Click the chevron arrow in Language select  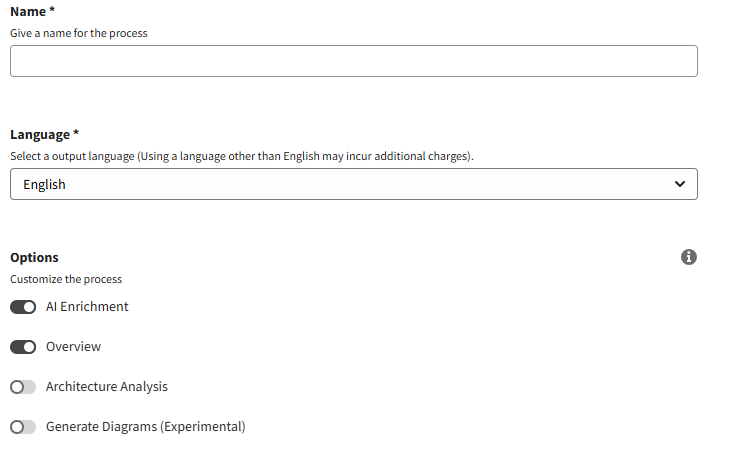(680, 184)
